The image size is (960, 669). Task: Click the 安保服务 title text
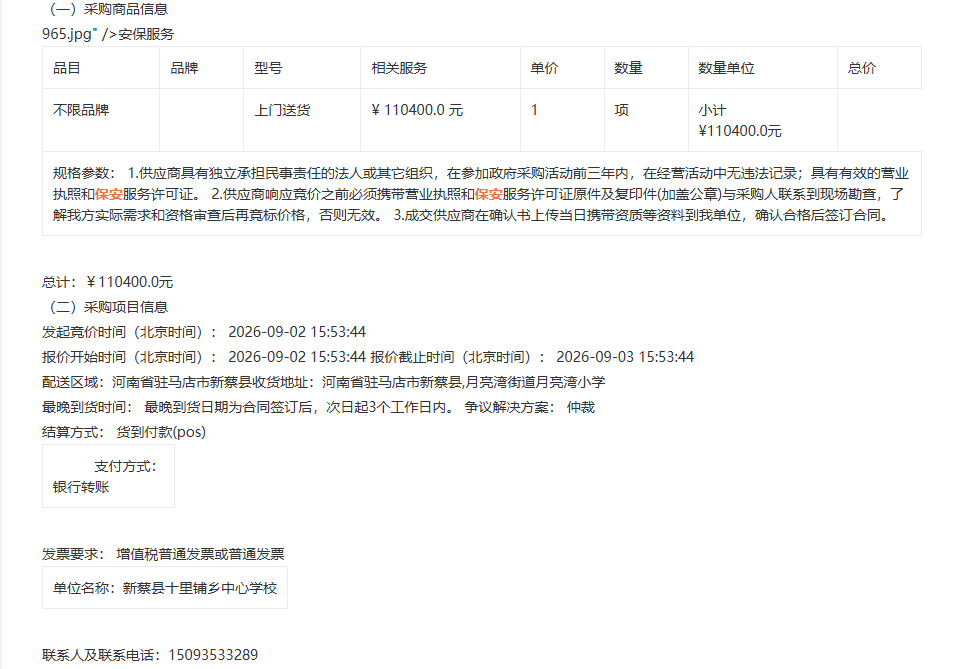[x=146, y=34]
